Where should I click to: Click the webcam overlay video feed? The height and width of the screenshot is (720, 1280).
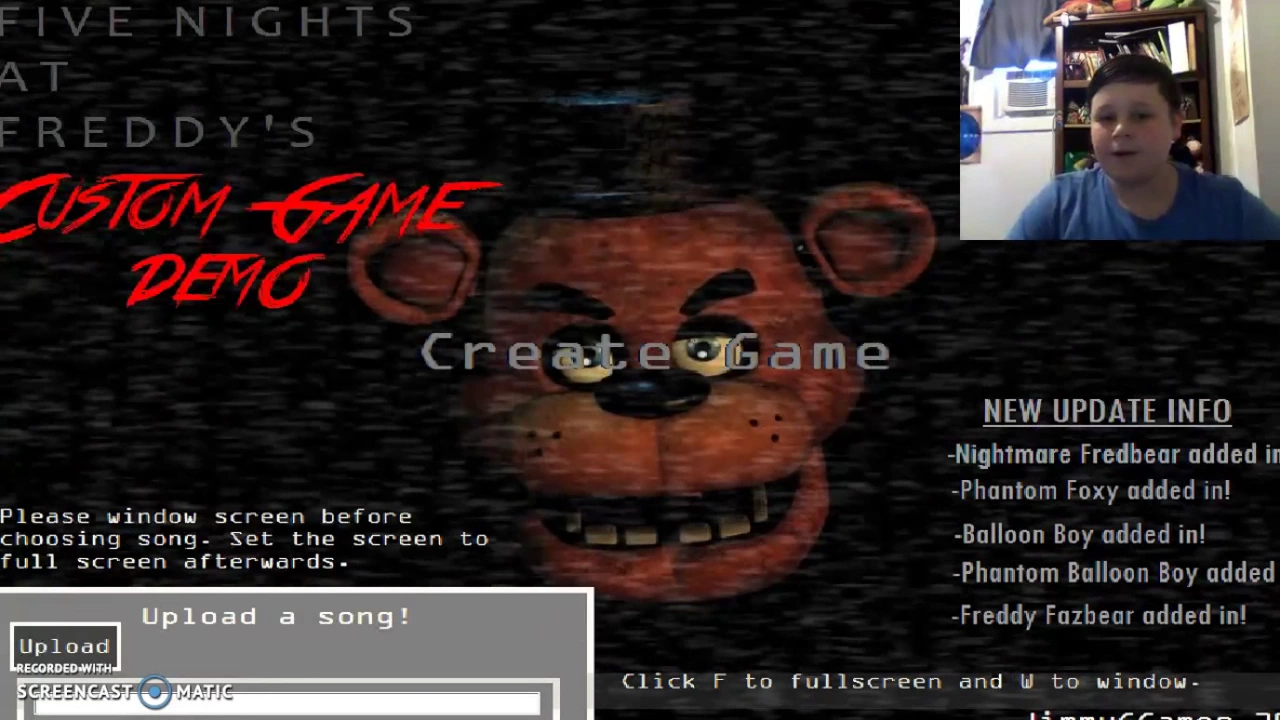click(1120, 120)
